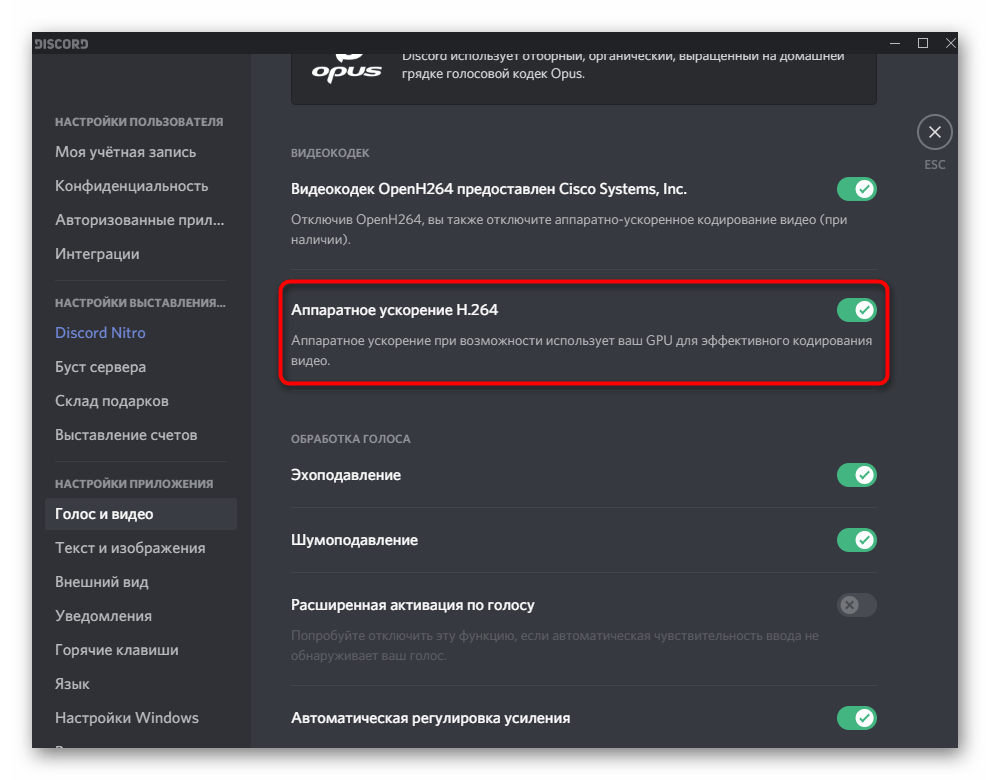Click the Discord logo in title bar
The image size is (990, 780).
(61, 44)
